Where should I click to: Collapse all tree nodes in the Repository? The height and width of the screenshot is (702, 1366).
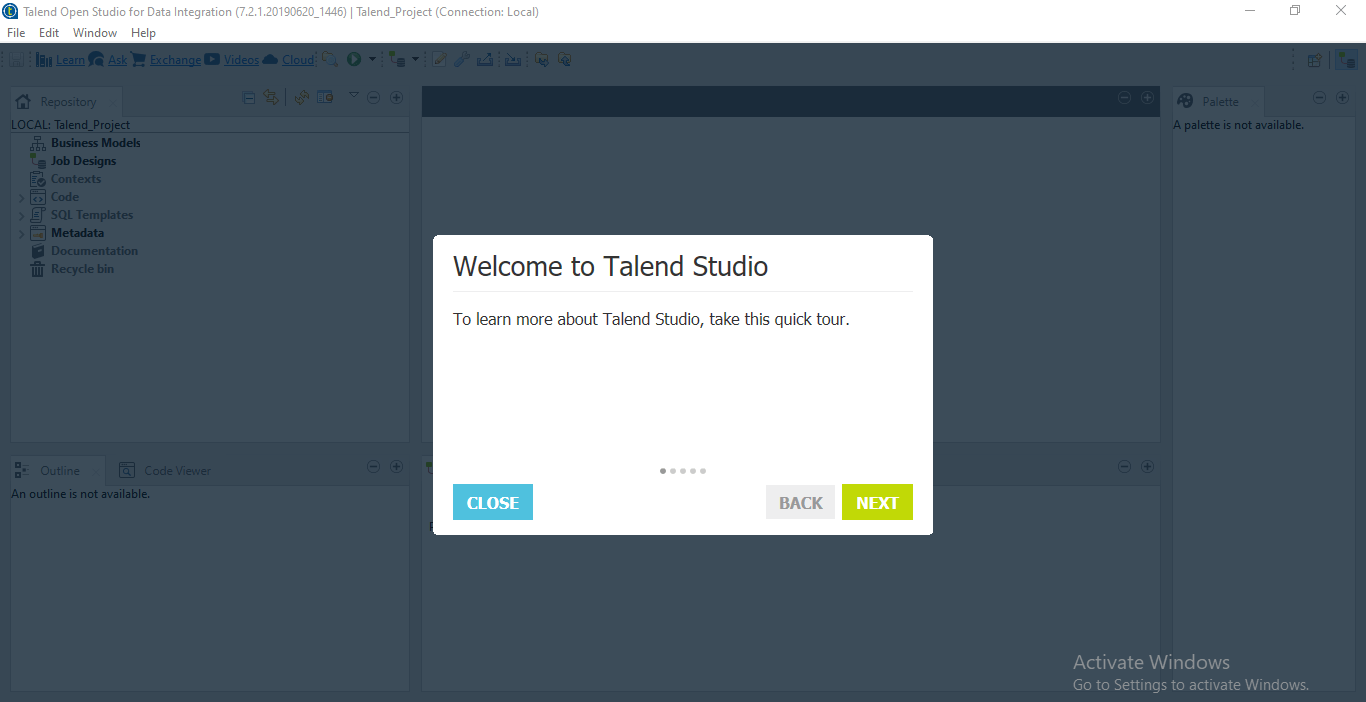[247, 97]
